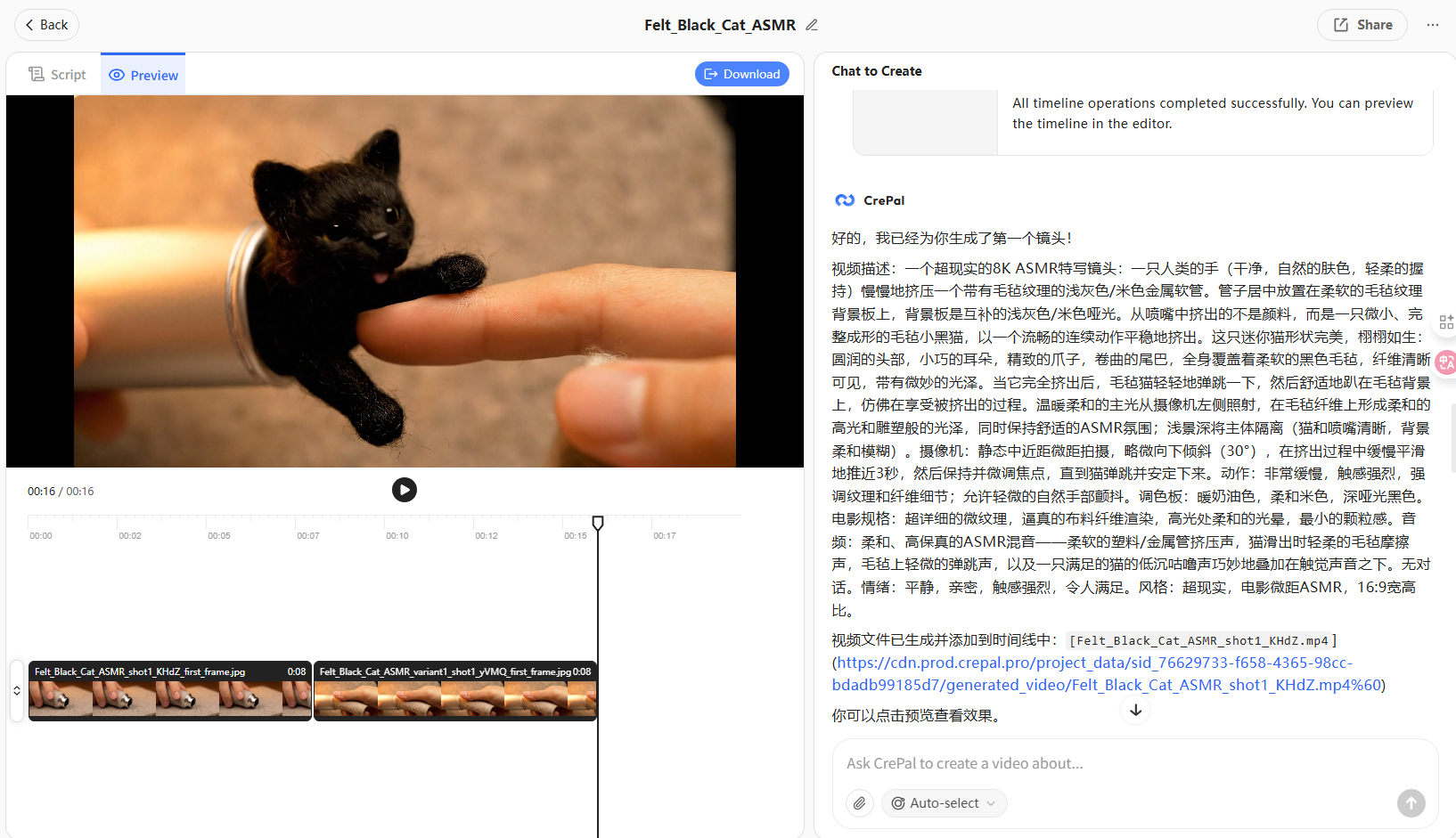
Task: Edit the project title with the pencil icon
Action: click(x=812, y=25)
